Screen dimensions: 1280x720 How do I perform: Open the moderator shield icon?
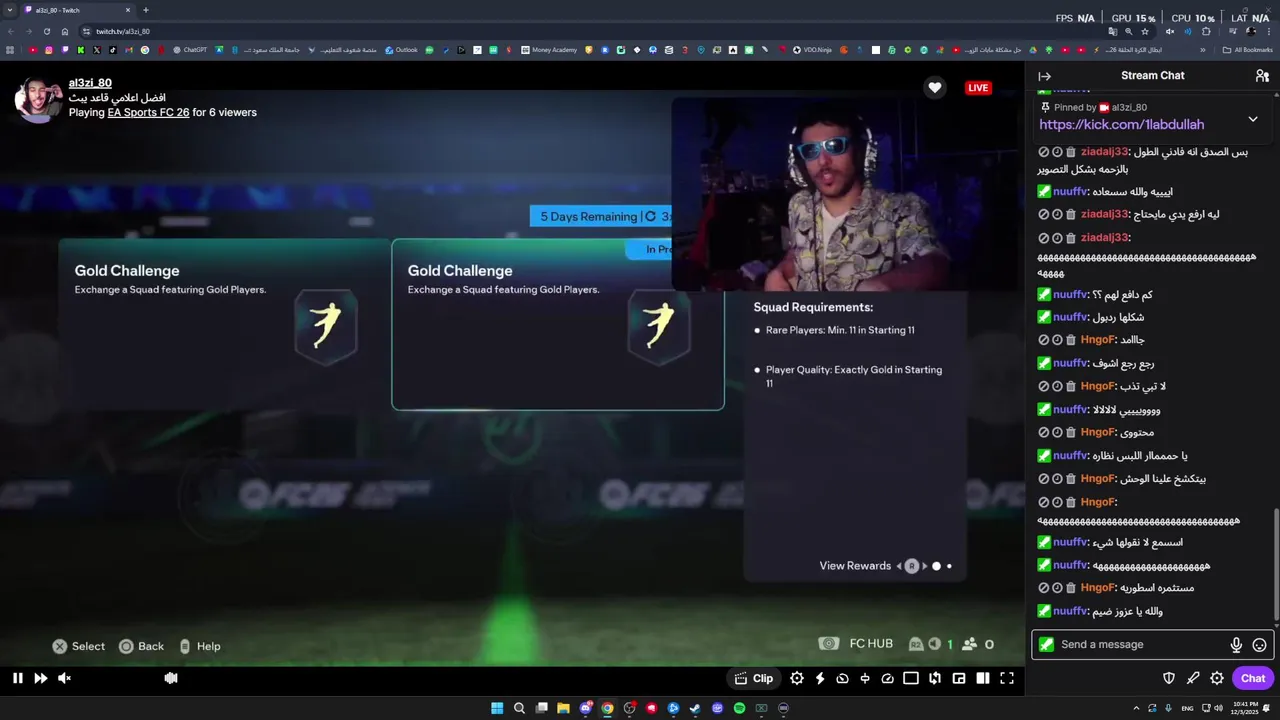[1169, 678]
